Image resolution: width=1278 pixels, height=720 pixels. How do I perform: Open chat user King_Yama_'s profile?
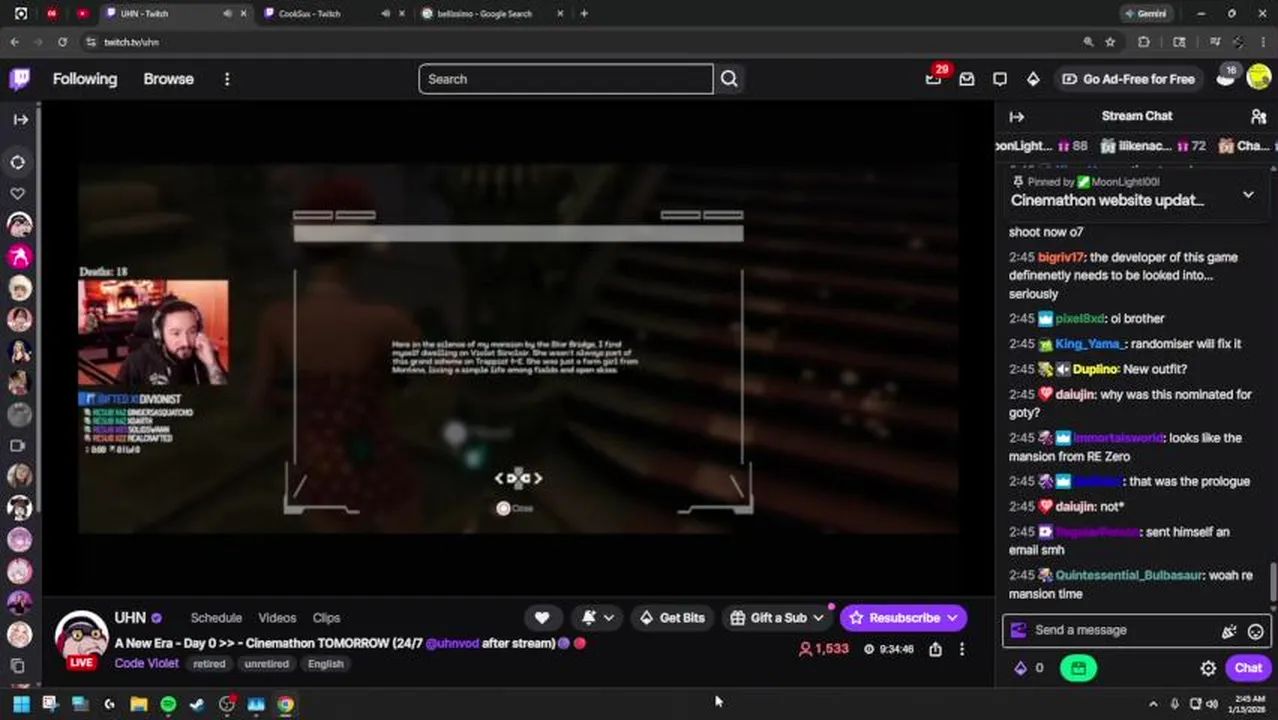[1089, 343]
